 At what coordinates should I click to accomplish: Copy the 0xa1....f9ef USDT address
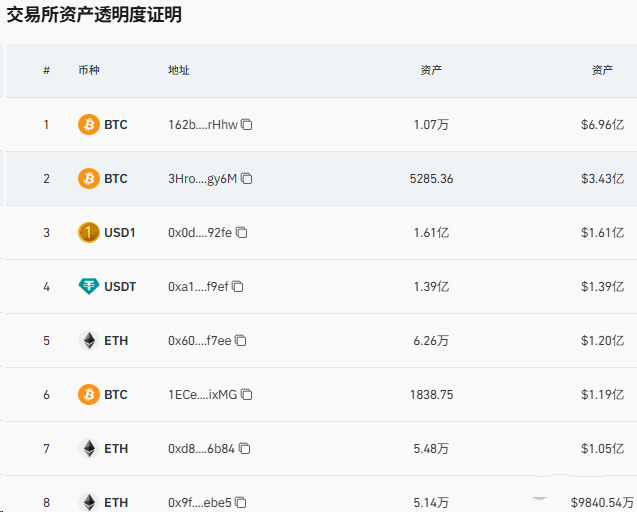[238, 286]
